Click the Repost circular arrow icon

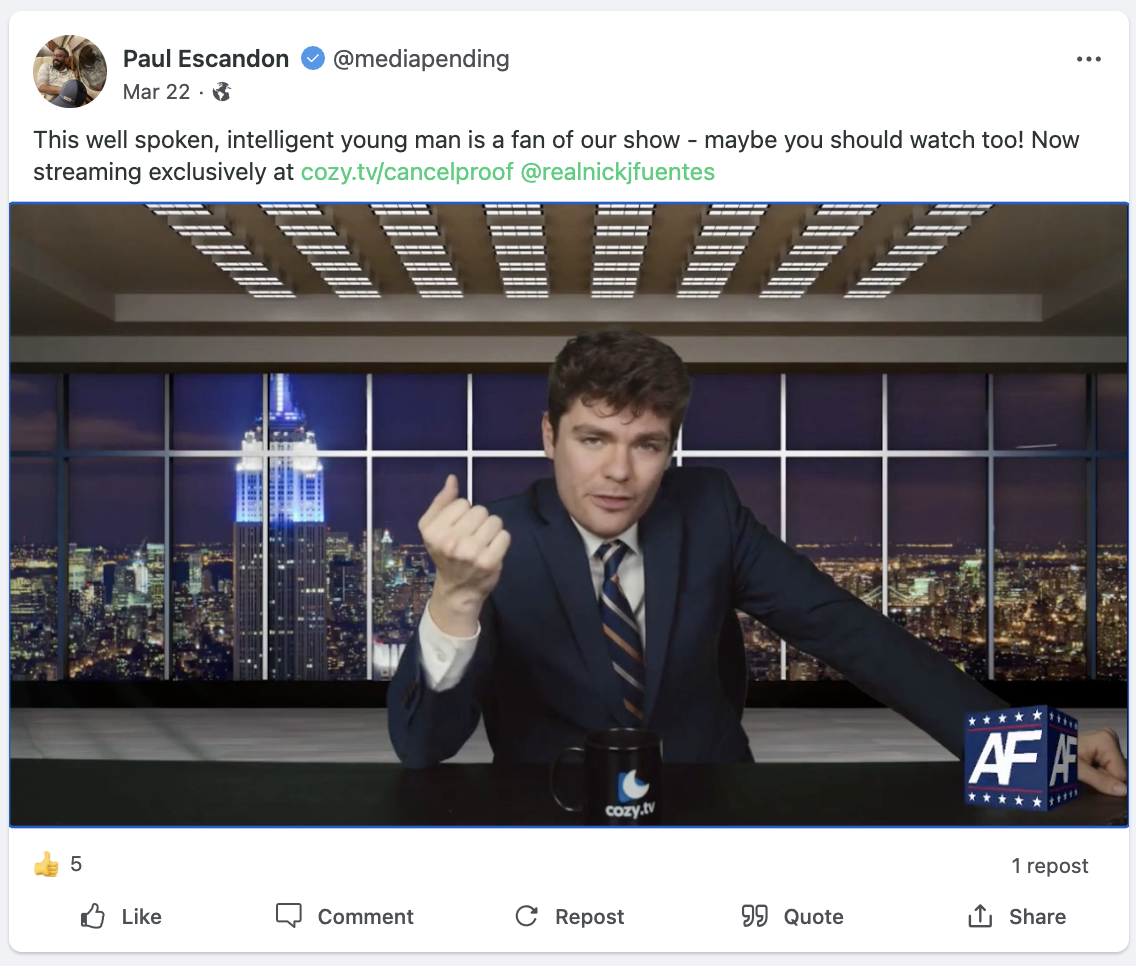[526, 916]
